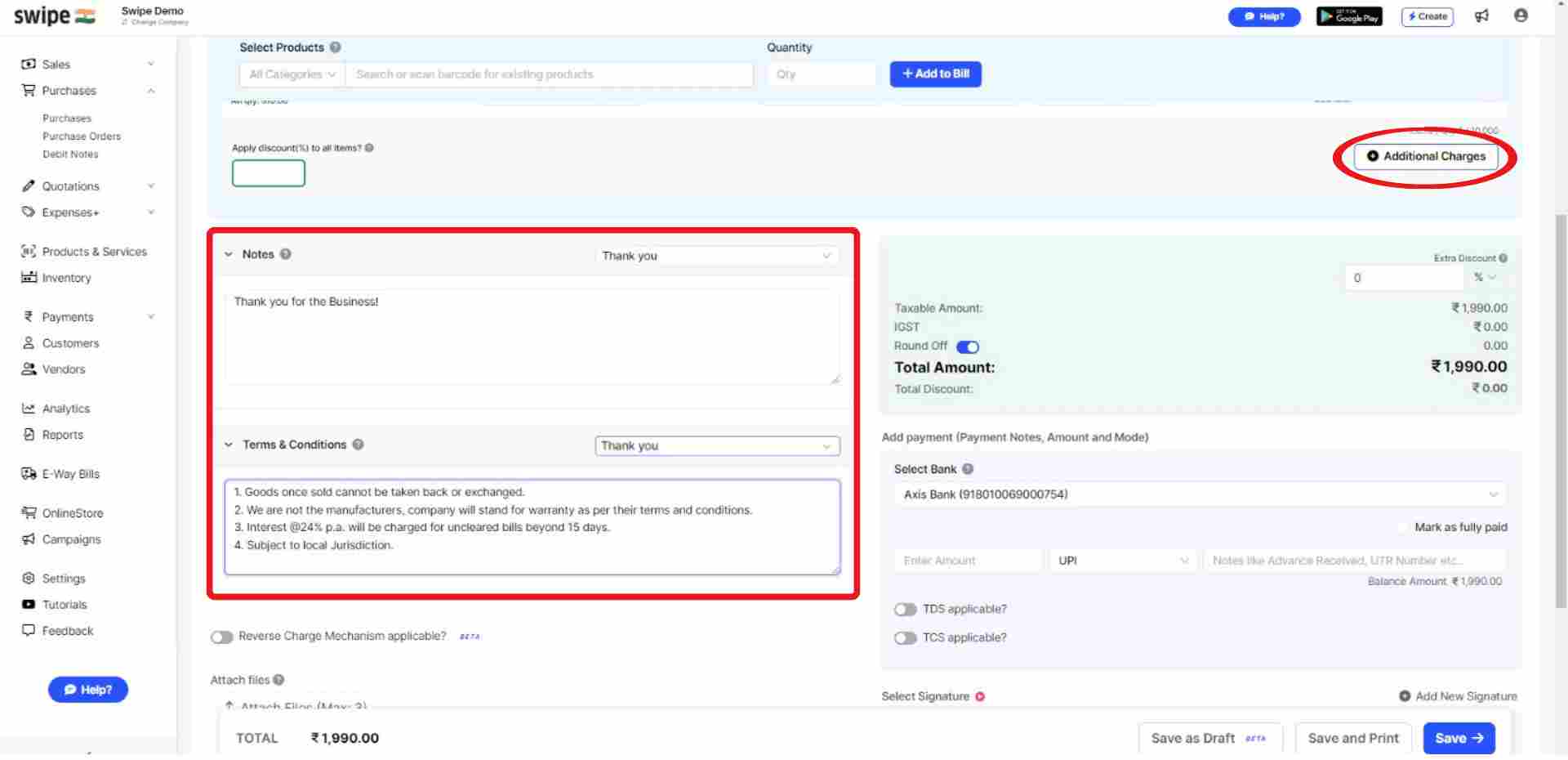Open Debit Notes submenu item
The width and height of the screenshot is (1568, 760).
pyautogui.click(x=70, y=154)
